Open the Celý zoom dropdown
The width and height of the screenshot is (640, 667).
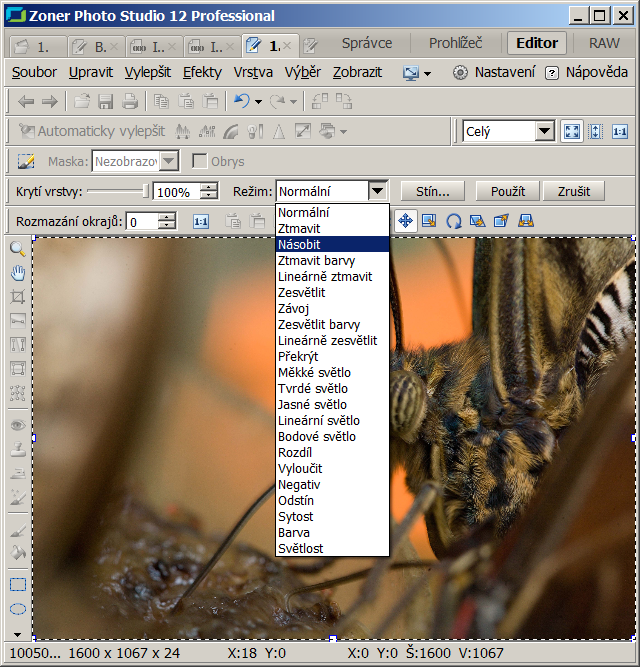pos(544,131)
